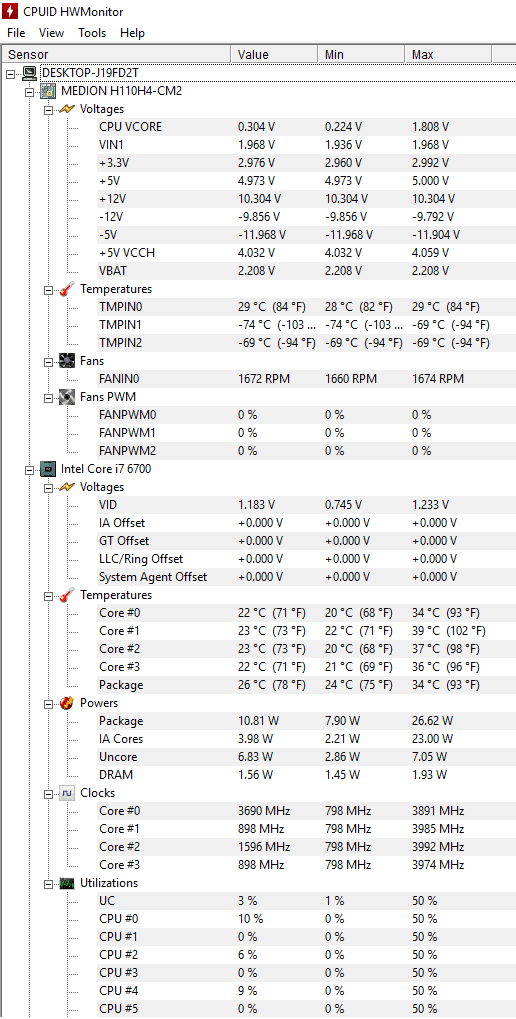Click the Sensor column header

(x=116, y=55)
